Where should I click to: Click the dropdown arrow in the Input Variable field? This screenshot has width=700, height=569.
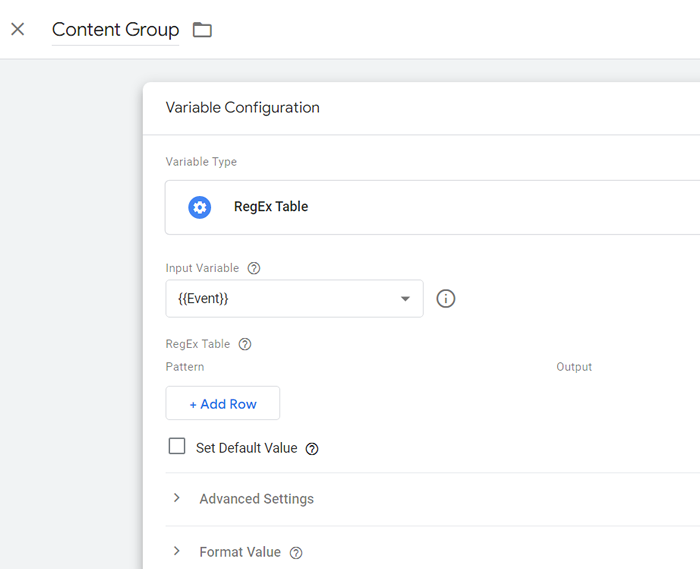click(x=405, y=299)
